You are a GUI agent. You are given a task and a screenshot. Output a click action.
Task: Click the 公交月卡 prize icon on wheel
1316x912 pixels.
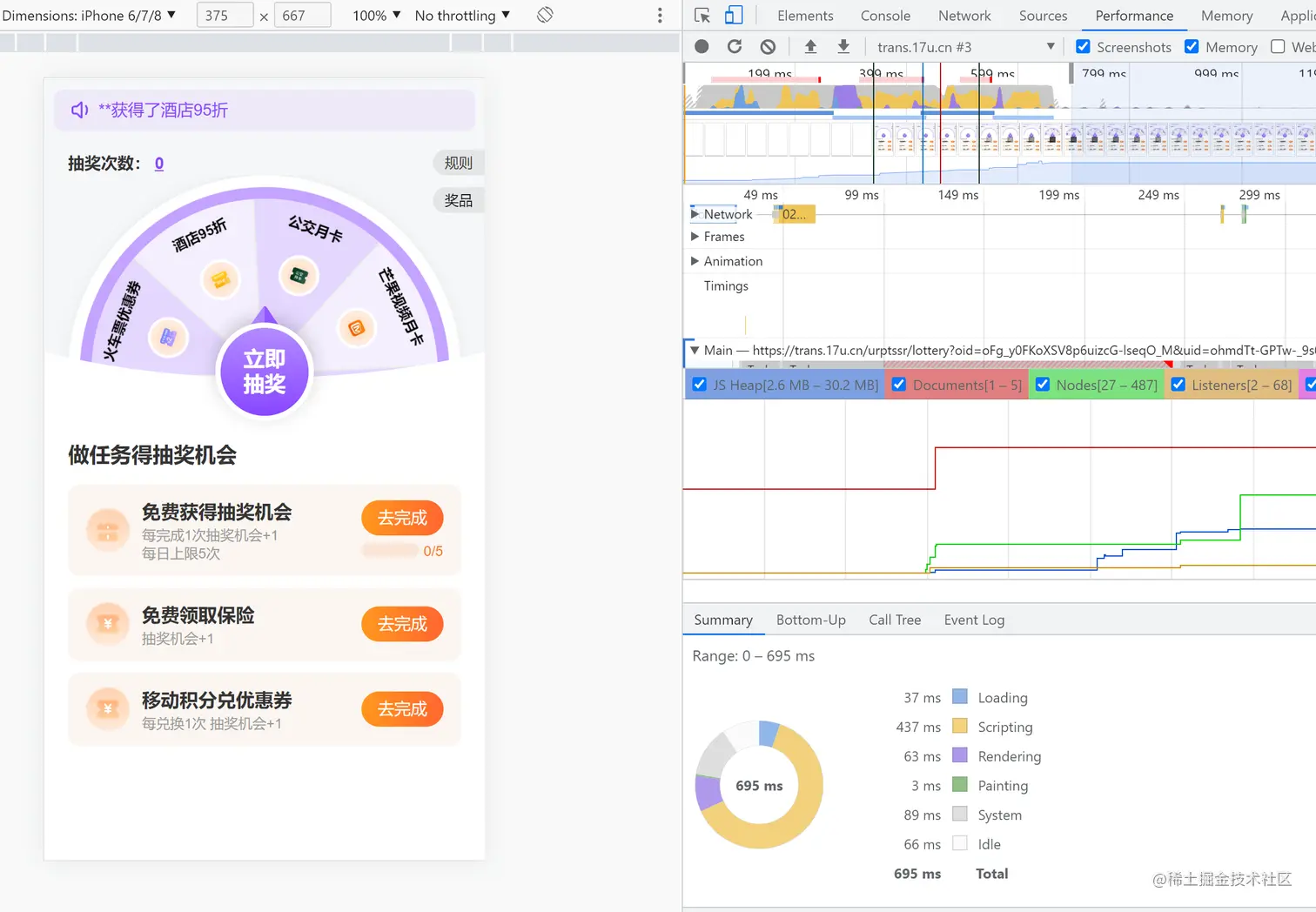tap(299, 276)
